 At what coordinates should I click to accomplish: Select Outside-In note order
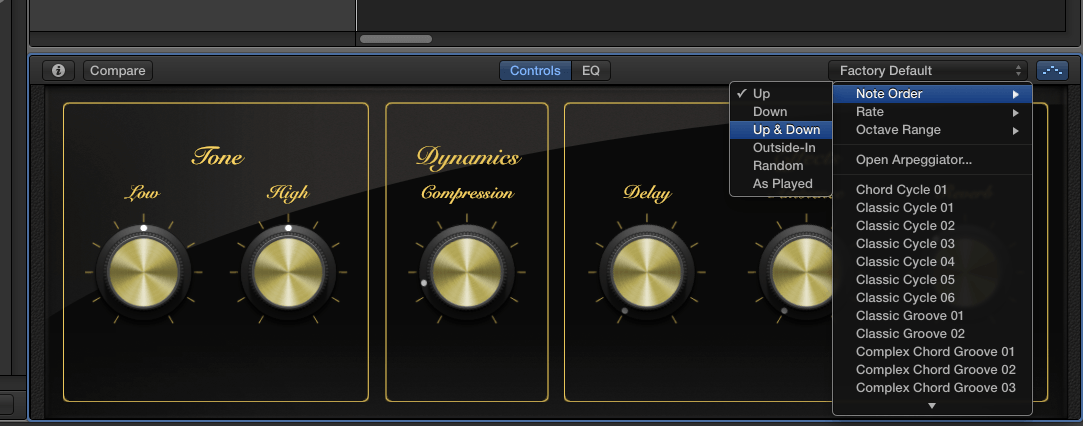(x=781, y=148)
